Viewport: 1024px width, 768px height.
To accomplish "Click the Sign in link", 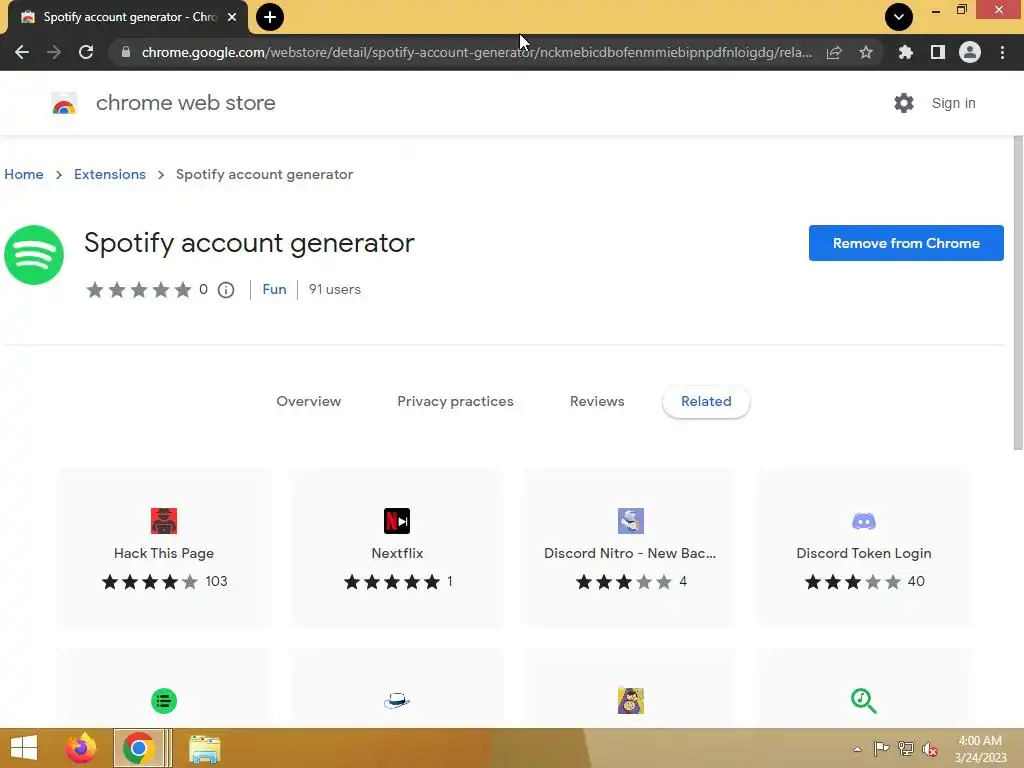I will tap(953, 103).
